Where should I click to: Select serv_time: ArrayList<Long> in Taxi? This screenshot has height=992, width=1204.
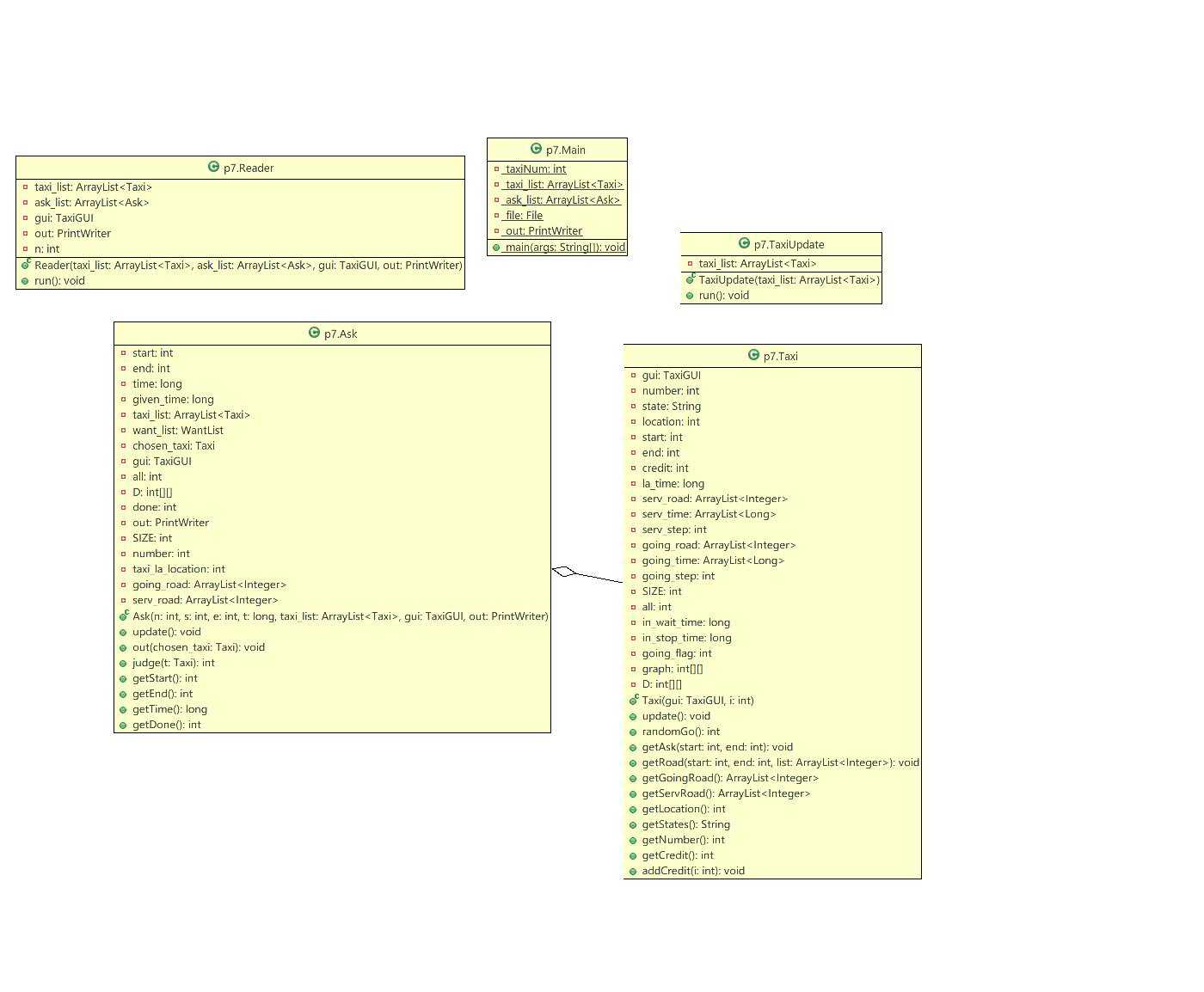pos(709,515)
